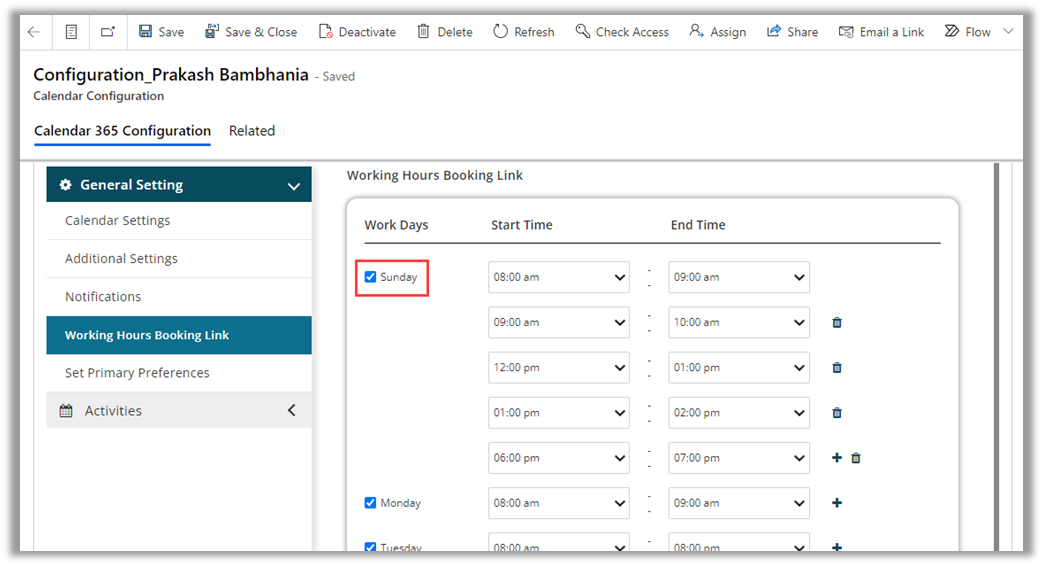Viewport: 1043px width, 566px height.
Task: Click the Deactivate button
Action: click(x=357, y=32)
